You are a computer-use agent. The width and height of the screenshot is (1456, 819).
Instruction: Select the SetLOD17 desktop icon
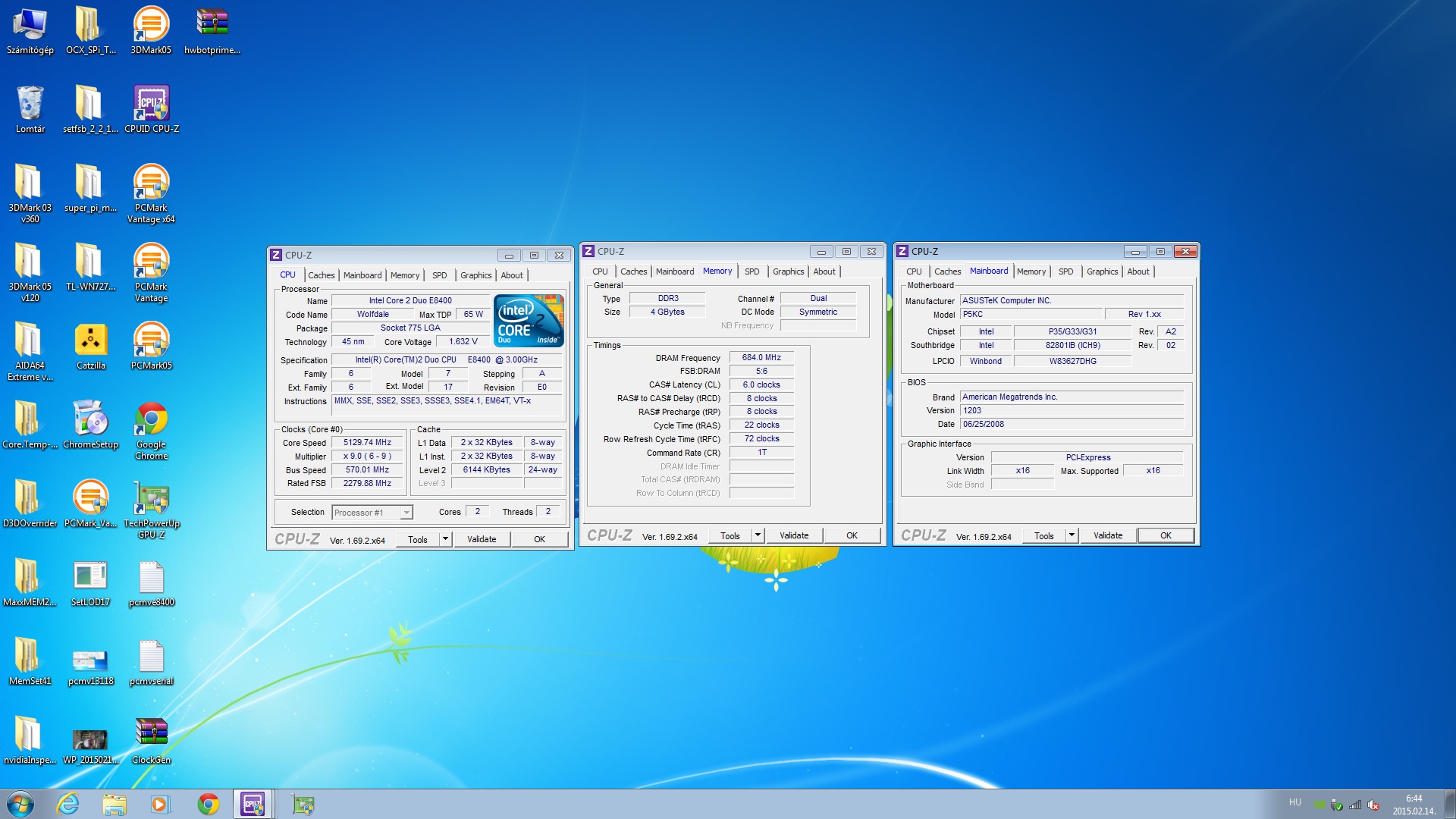pyautogui.click(x=91, y=582)
